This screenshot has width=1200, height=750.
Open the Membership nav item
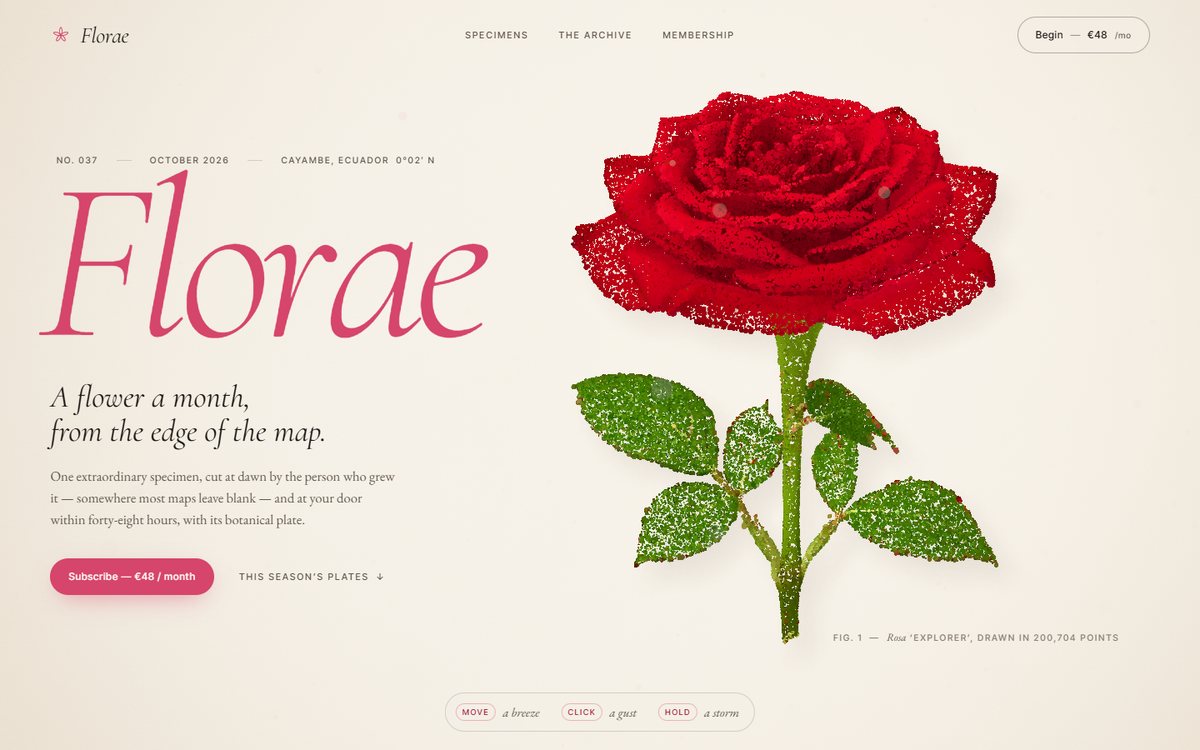(x=698, y=35)
